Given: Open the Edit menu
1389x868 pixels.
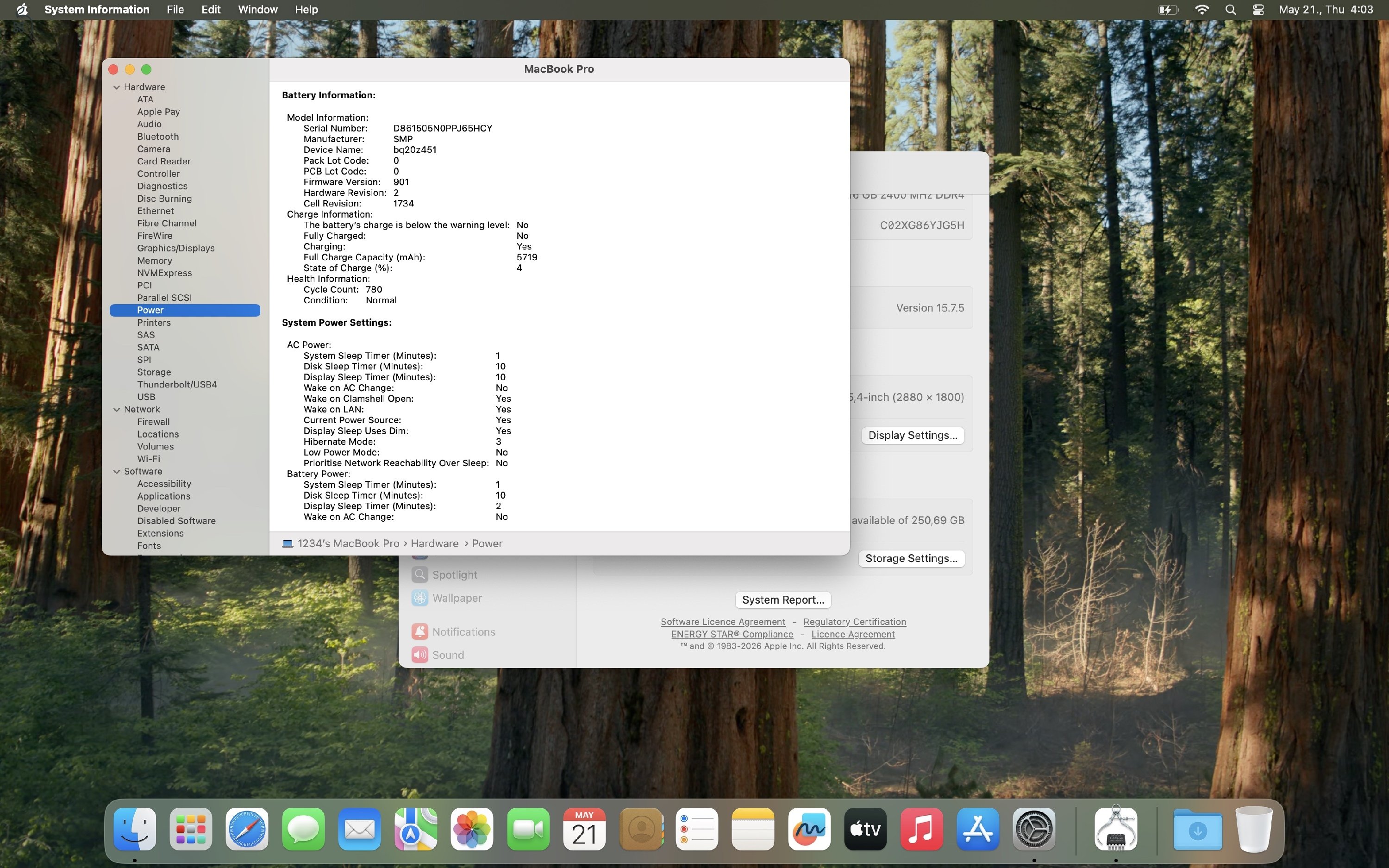Looking at the screenshot, I should pos(211,10).
